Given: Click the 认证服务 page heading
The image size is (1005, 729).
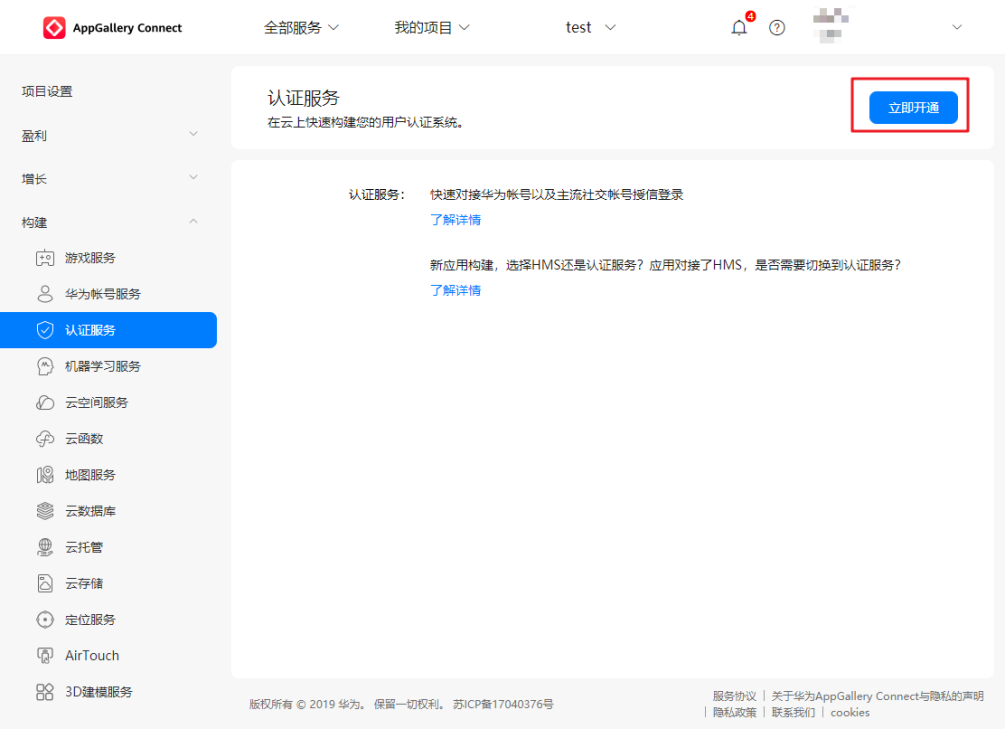Looking at the screenshot, I should (303, 98).
